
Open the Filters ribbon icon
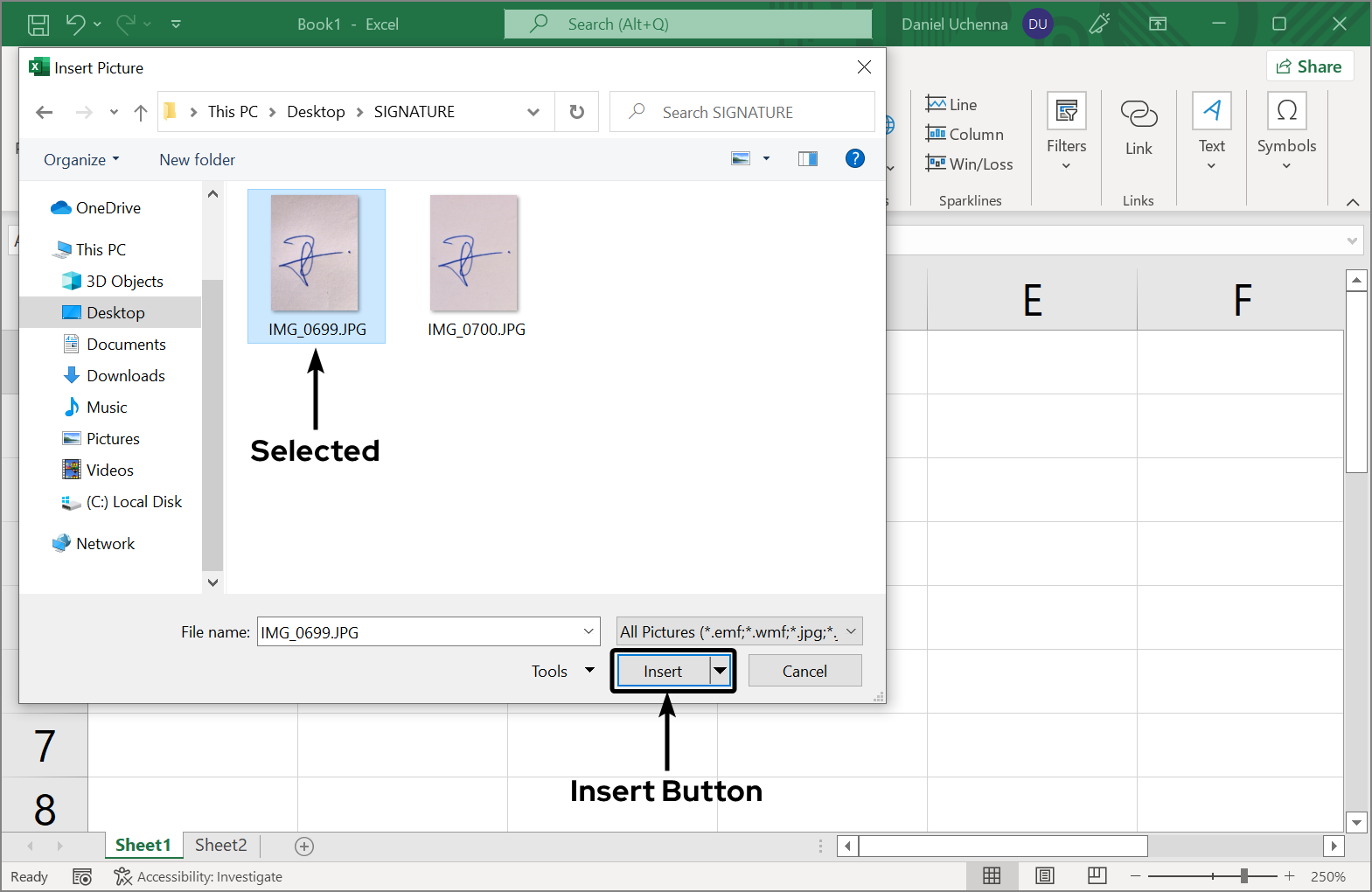[x=1066, y=131]
